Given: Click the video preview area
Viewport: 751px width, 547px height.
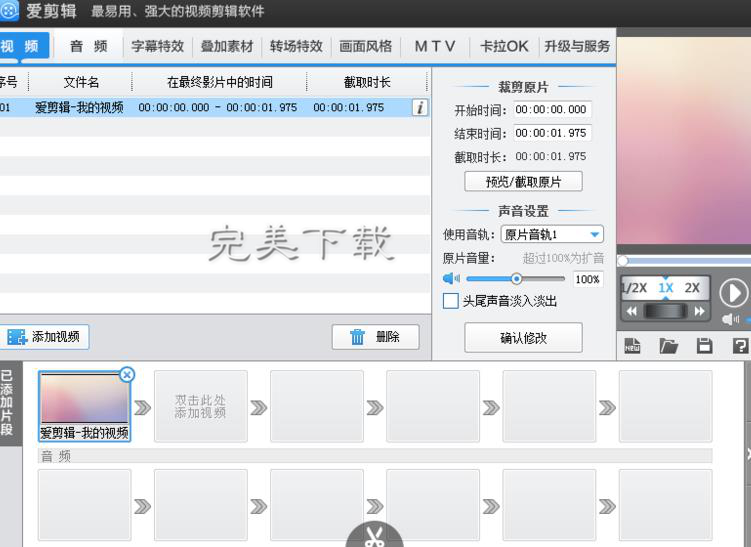Looking at the screenshot, I should [683, 141].
